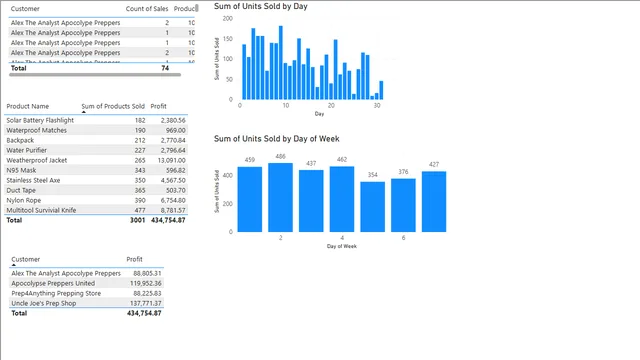Select the Nylon Rope row
Screen dimensions: 640x360
pyautogui.click(x=96, y=200)
